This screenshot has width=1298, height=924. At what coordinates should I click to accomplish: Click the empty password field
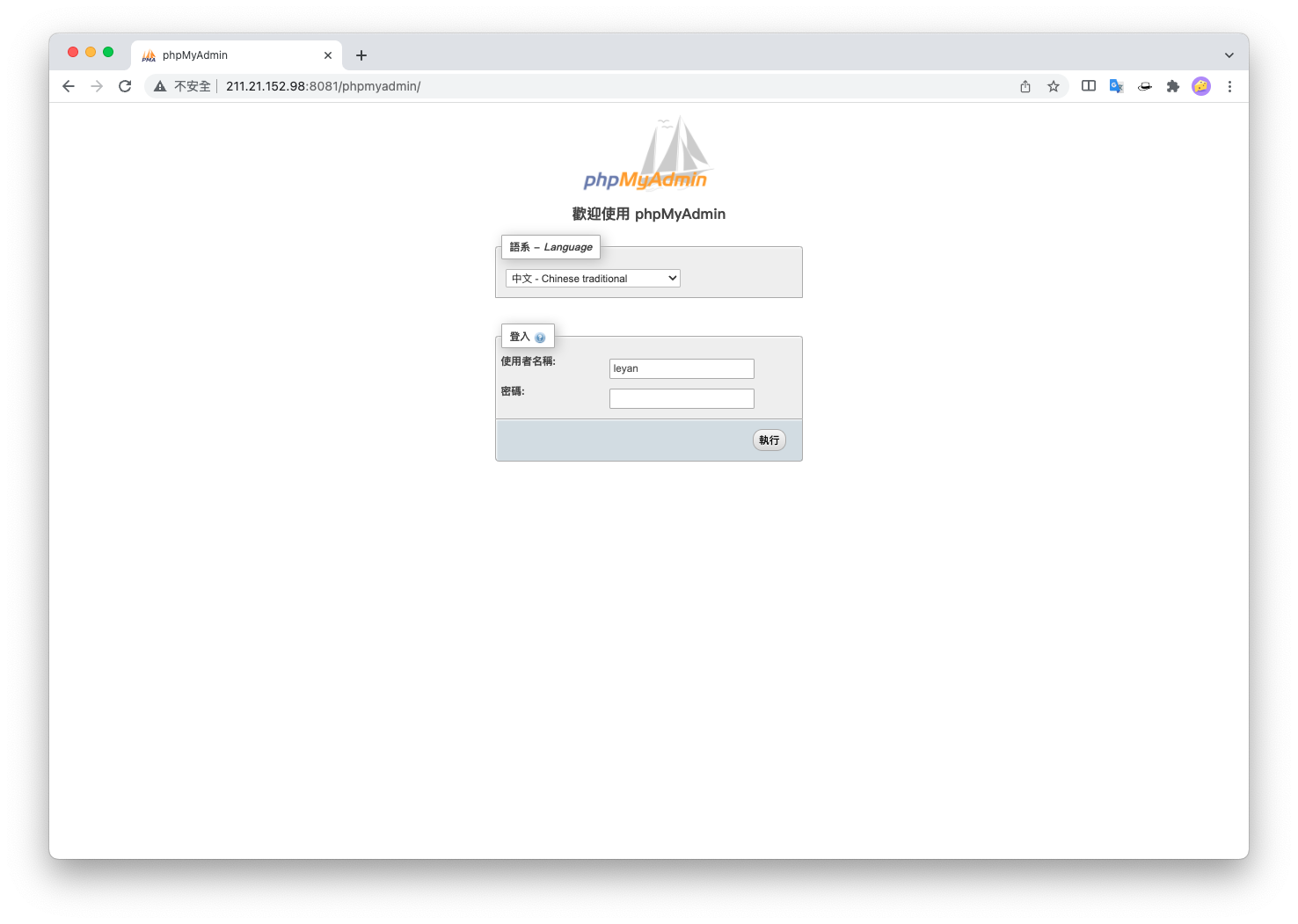[x=682, y=398]
